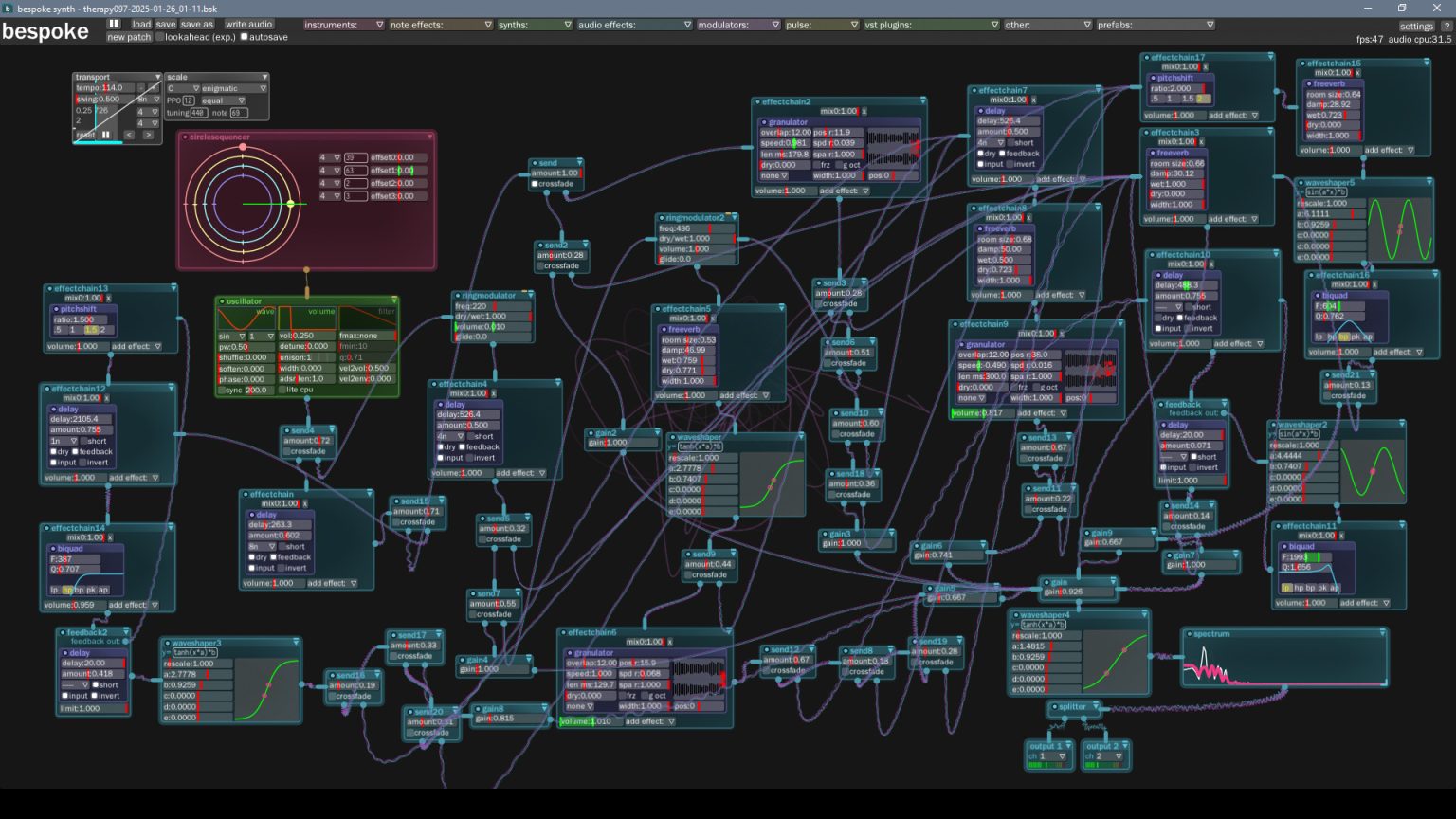Screen dimensions: 1456x819
Task: Enable the lookahead (exp.) checkbox
Action: pyautogui.click(x=159, y=37)
